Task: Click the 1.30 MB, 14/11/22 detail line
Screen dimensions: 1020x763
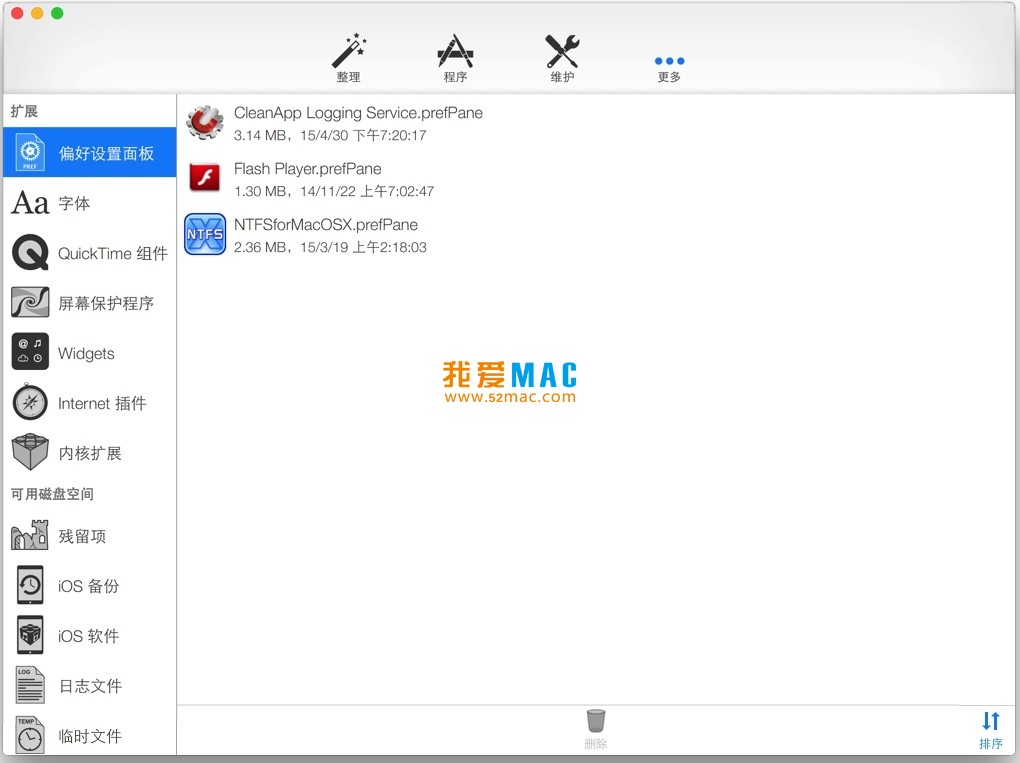Action: point(334,191)
